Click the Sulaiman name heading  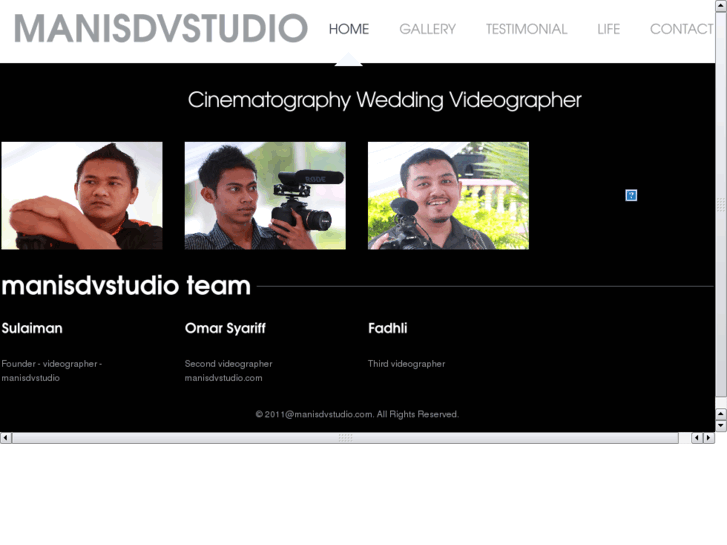coord(32,328)
